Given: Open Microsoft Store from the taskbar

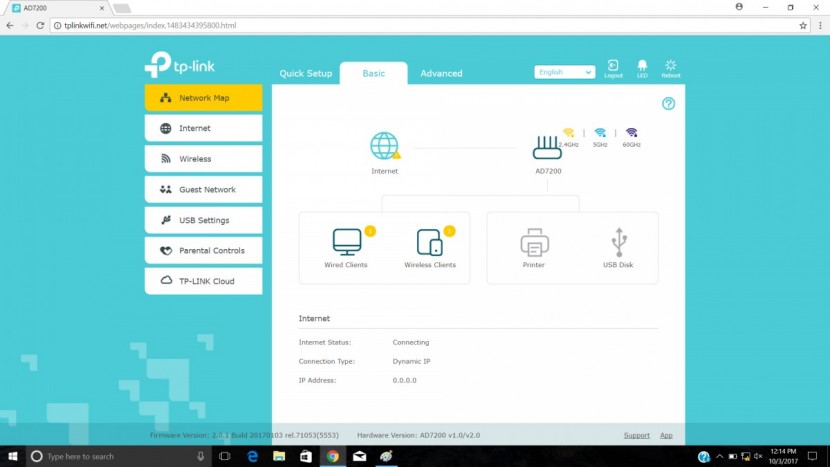Looking at the screenshot, I should pos(306,456).
